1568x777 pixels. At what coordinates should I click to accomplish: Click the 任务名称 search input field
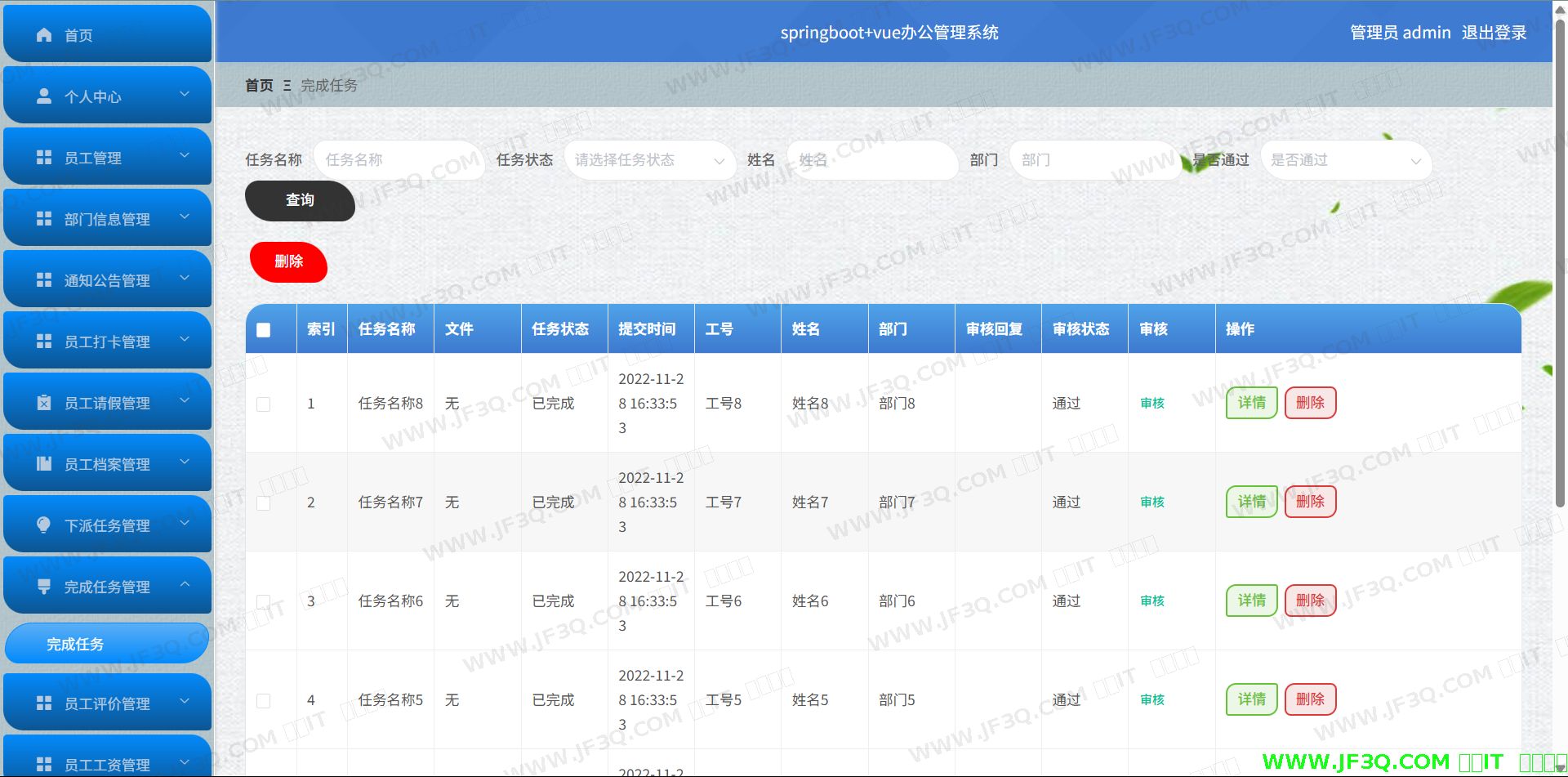[x=397, y=160]
